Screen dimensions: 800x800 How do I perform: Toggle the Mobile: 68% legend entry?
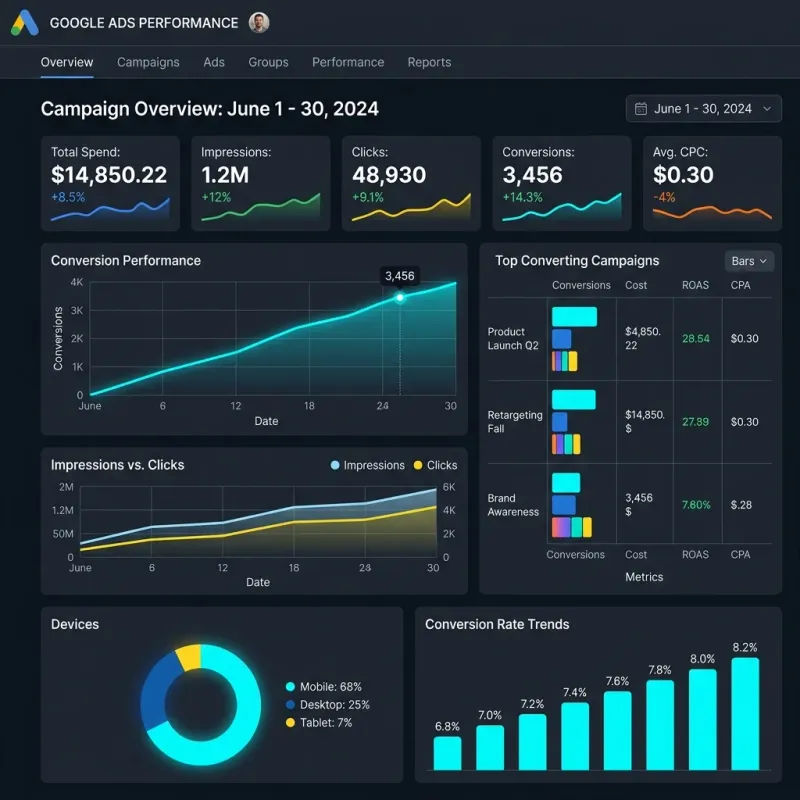click(324, 687)
